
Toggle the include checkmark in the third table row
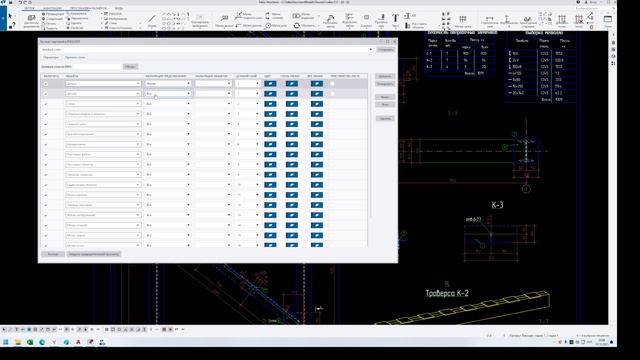pyautogui.click(x=46, y=104)
